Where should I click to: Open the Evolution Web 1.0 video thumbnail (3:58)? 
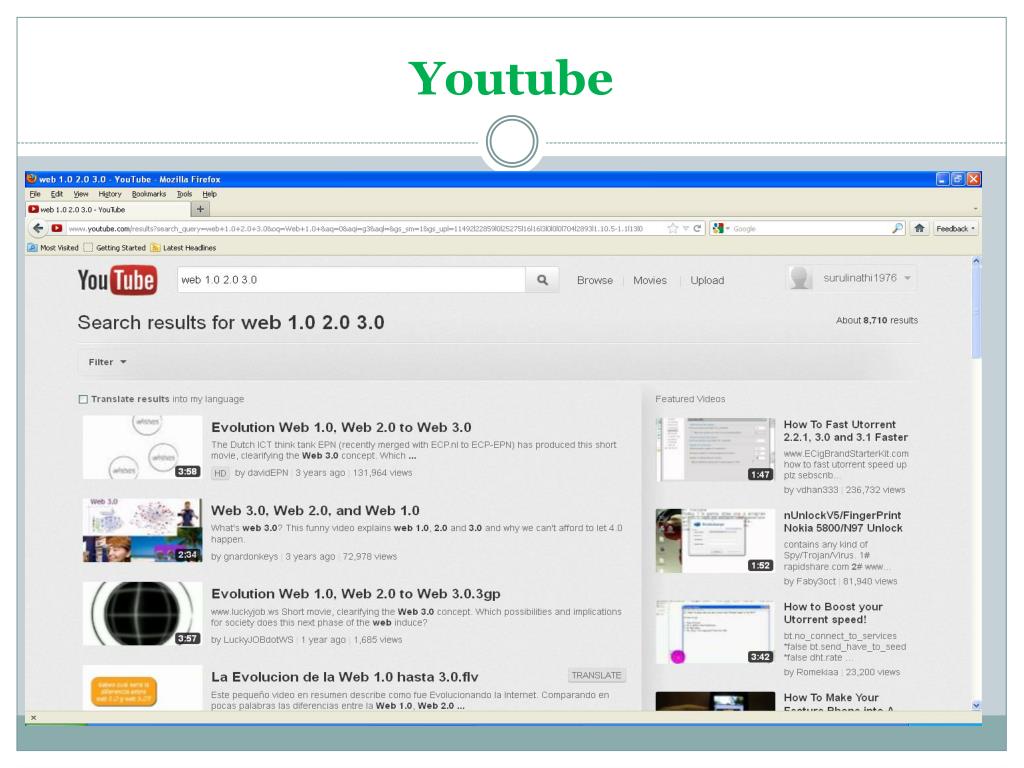pyautogui.click(x=142, y=447)
